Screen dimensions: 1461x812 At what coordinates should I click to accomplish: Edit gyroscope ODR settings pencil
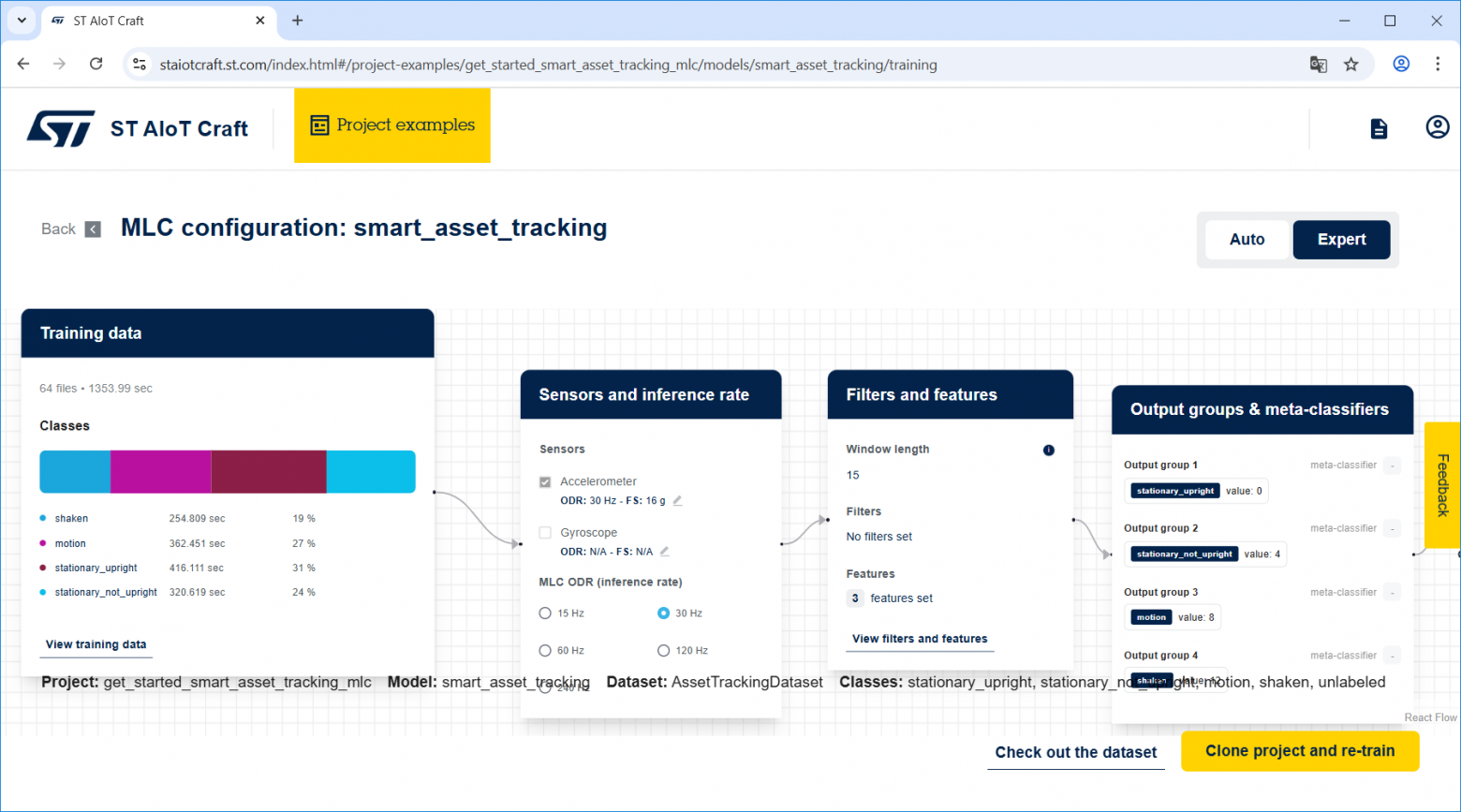pos(665,552)
